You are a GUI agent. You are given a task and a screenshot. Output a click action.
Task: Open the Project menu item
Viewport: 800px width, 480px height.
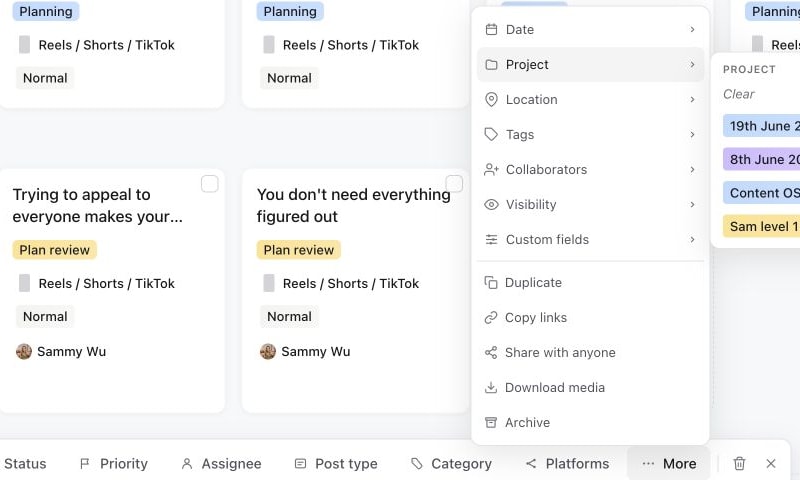click(590, 65)
